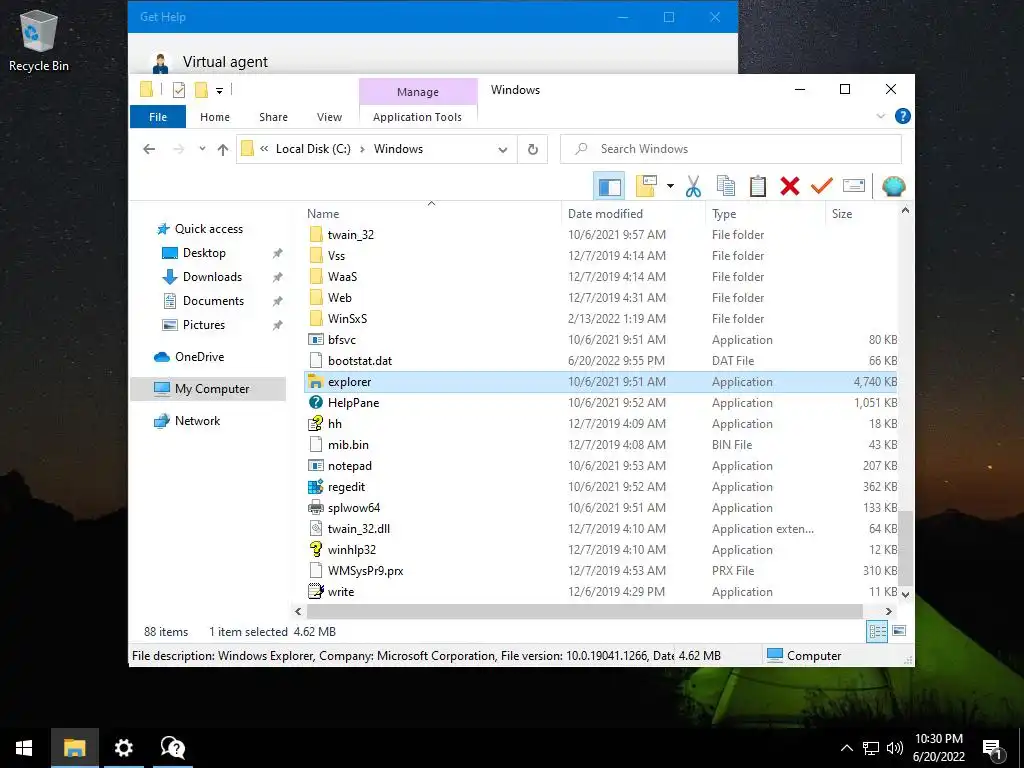Screen dimensions: 1024x768
Task: Go up one folder level arrow
Action: (223, 149)
